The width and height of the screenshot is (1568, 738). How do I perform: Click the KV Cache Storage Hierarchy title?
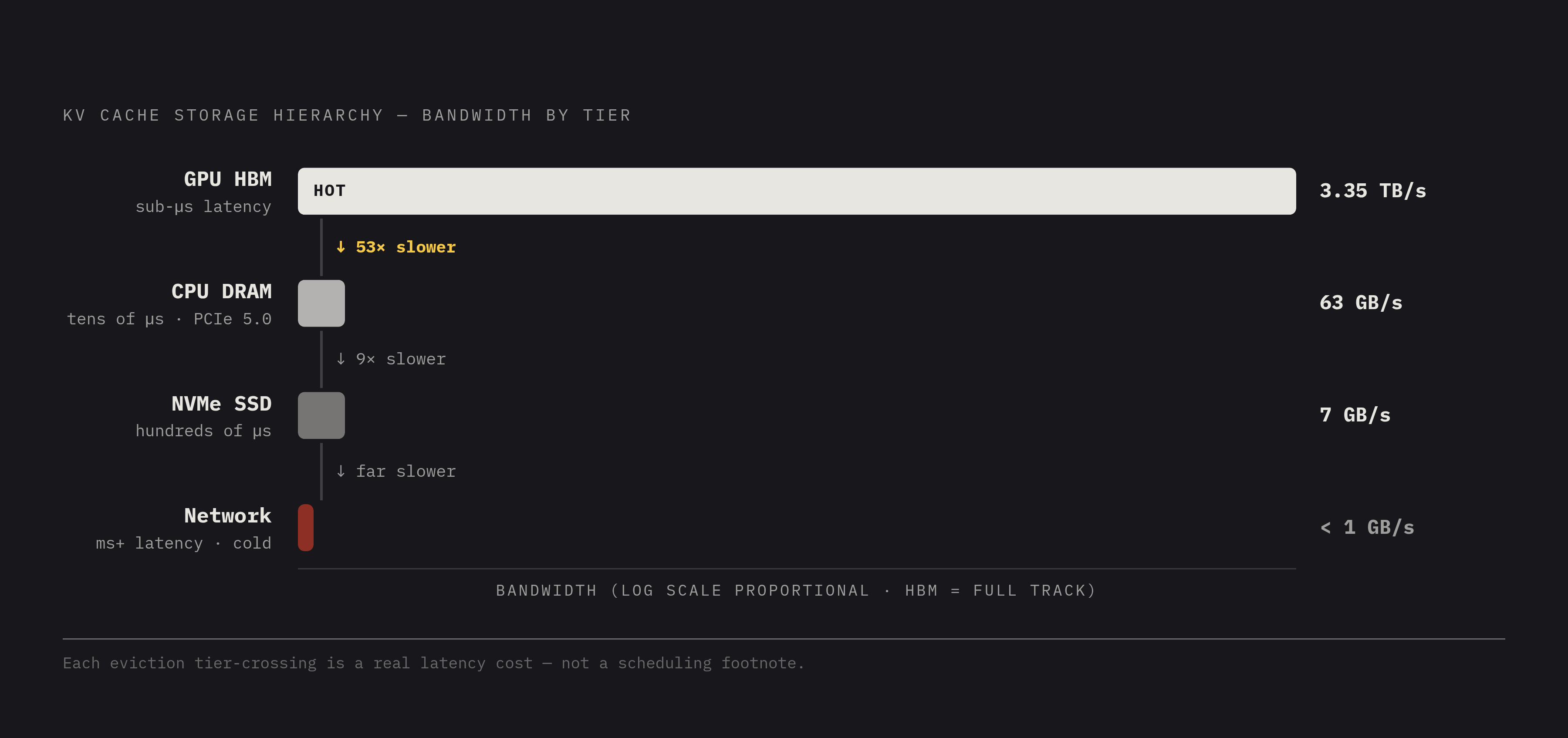348,115
